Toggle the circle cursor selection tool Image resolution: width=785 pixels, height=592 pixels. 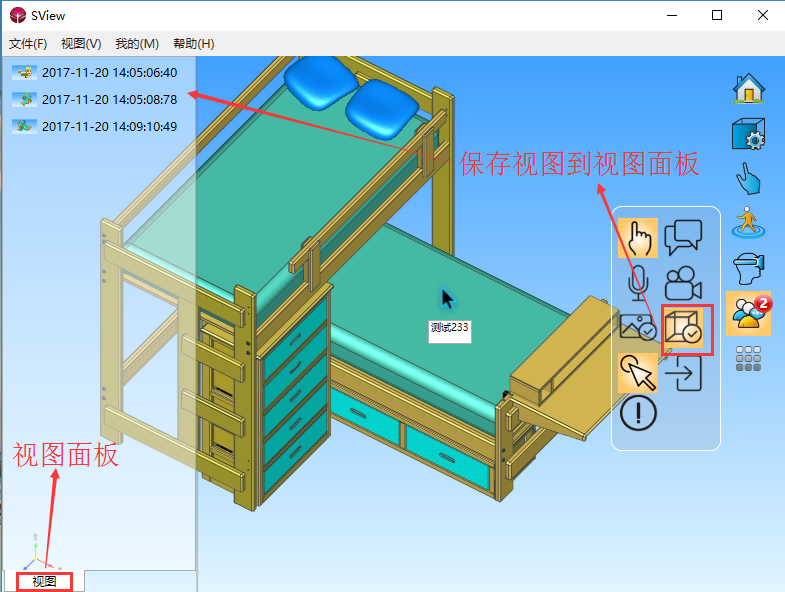point(638,372)
